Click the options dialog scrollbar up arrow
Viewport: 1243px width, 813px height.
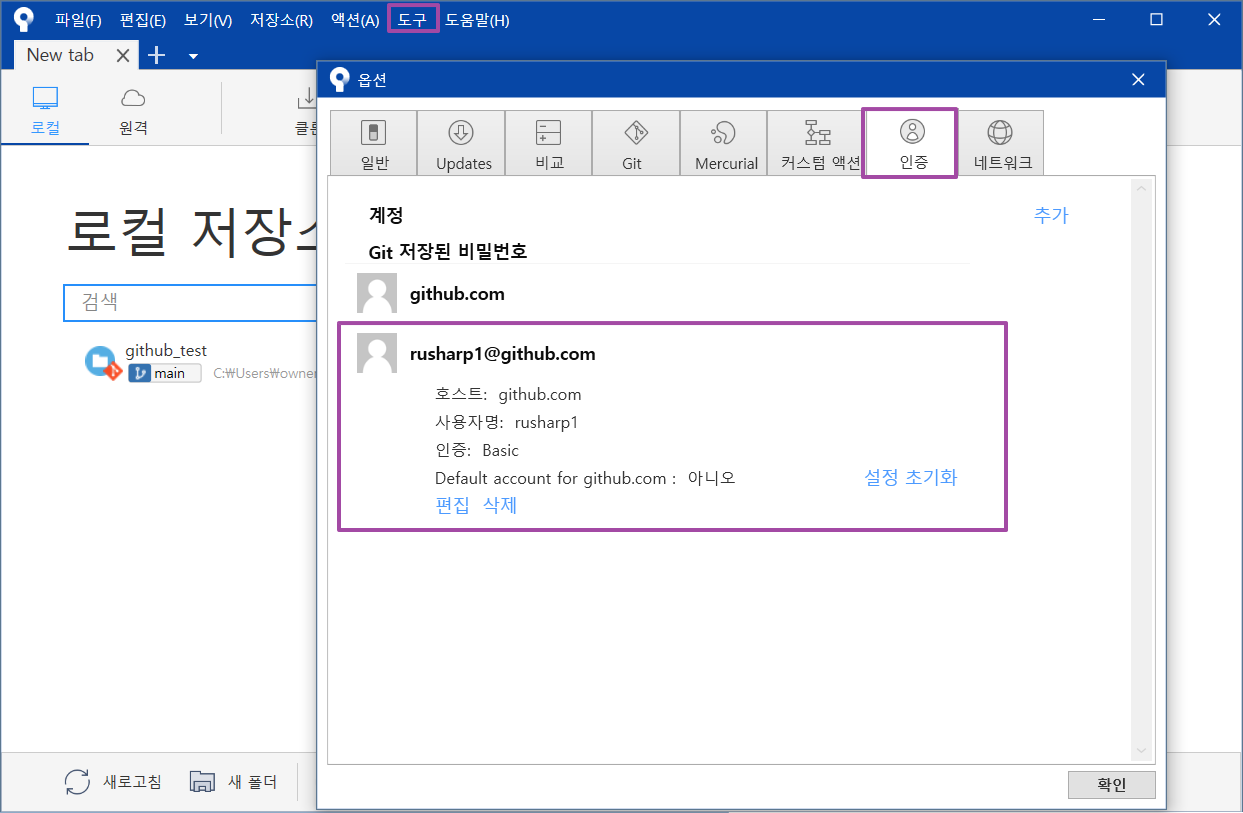[1142, 188]
